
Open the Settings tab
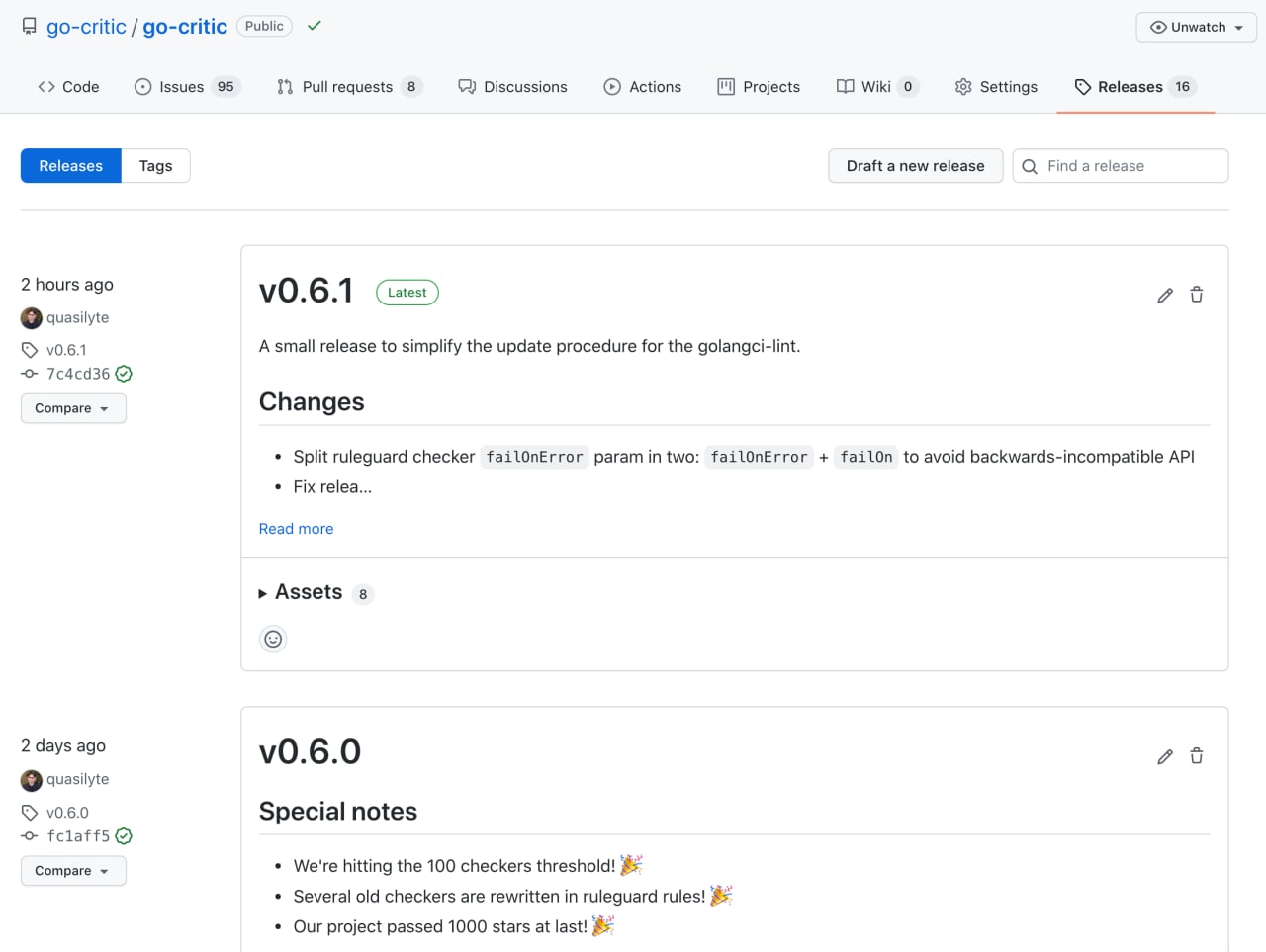[996, 87]
